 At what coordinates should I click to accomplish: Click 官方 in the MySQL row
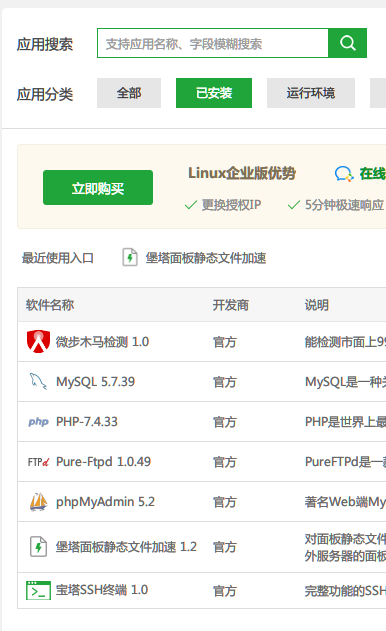[225, 382]
